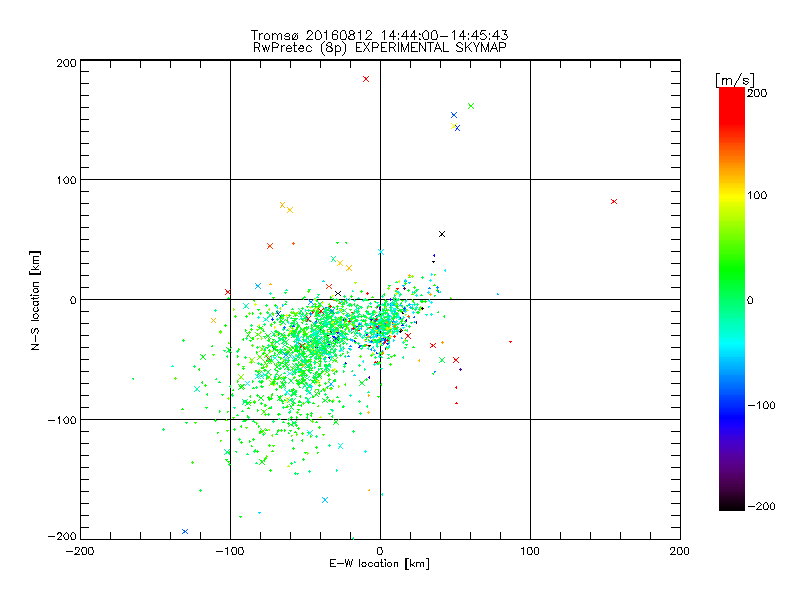Click the x-axis tick label '-200'
800x600 pixels.
(x=80, y=551)
